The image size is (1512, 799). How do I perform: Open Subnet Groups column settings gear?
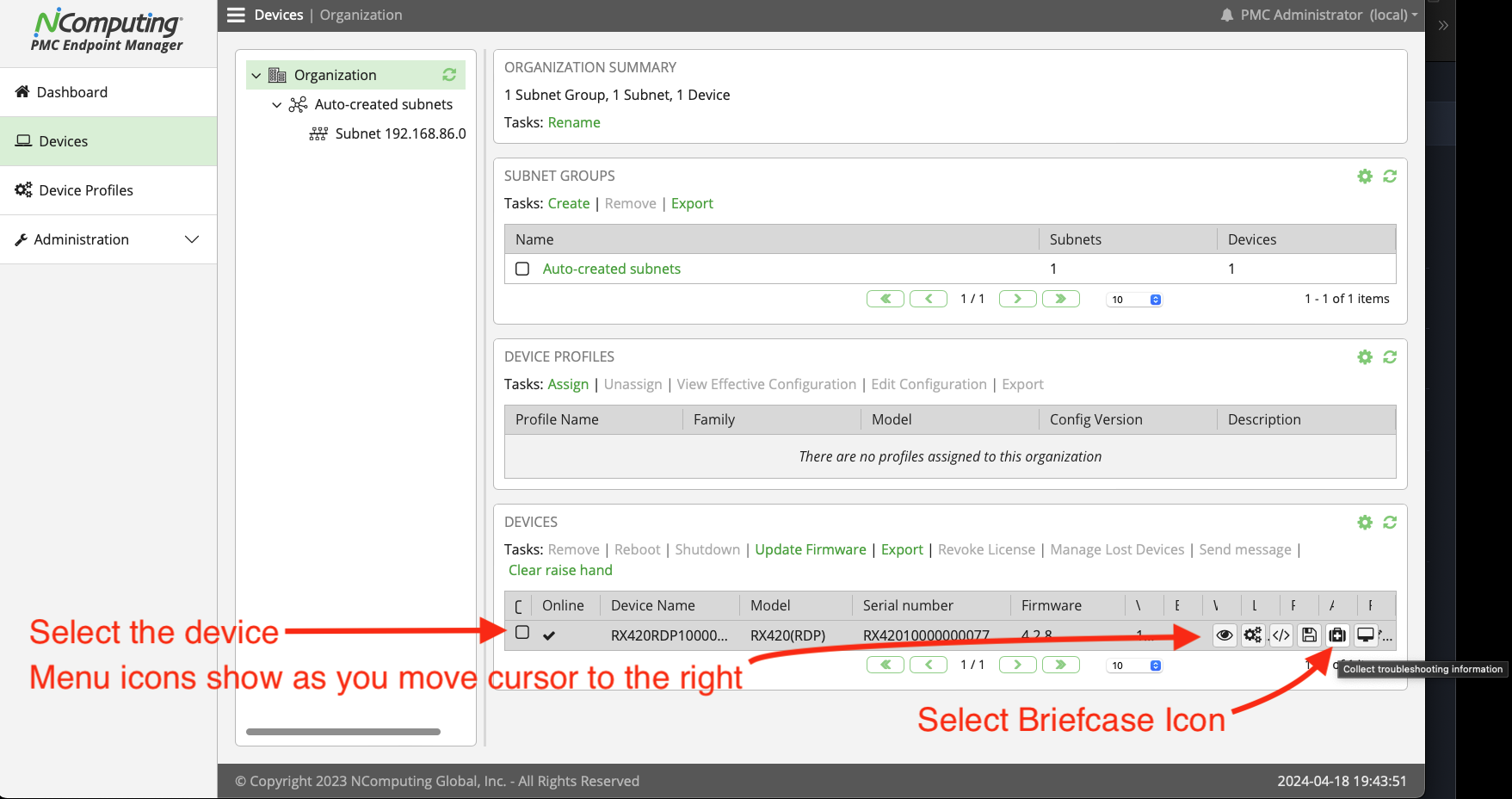point(1365,177)
